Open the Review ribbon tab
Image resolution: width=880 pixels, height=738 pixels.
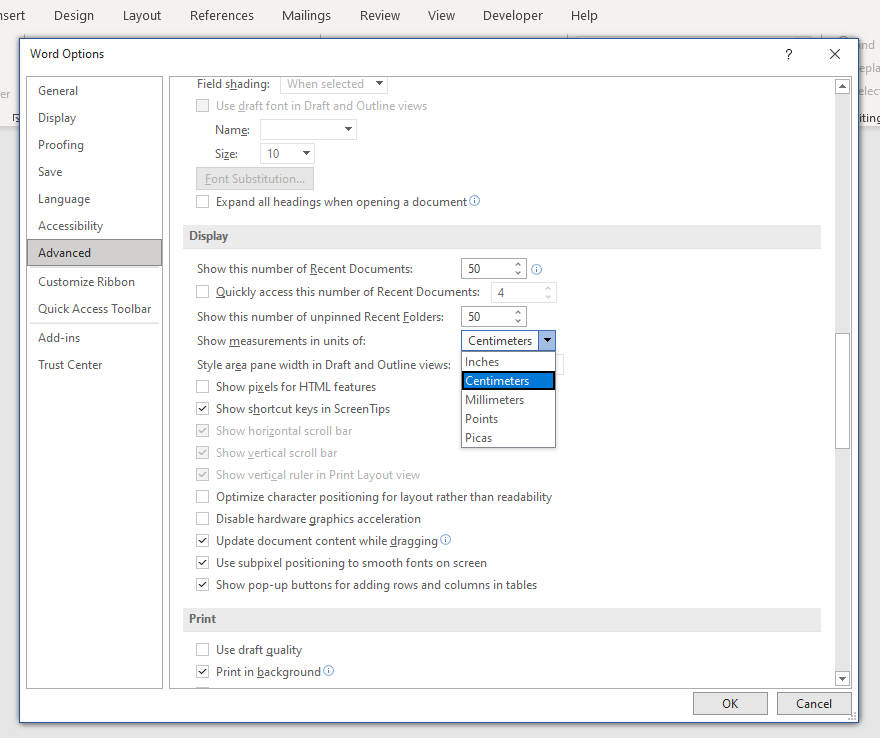coord(380,16)
